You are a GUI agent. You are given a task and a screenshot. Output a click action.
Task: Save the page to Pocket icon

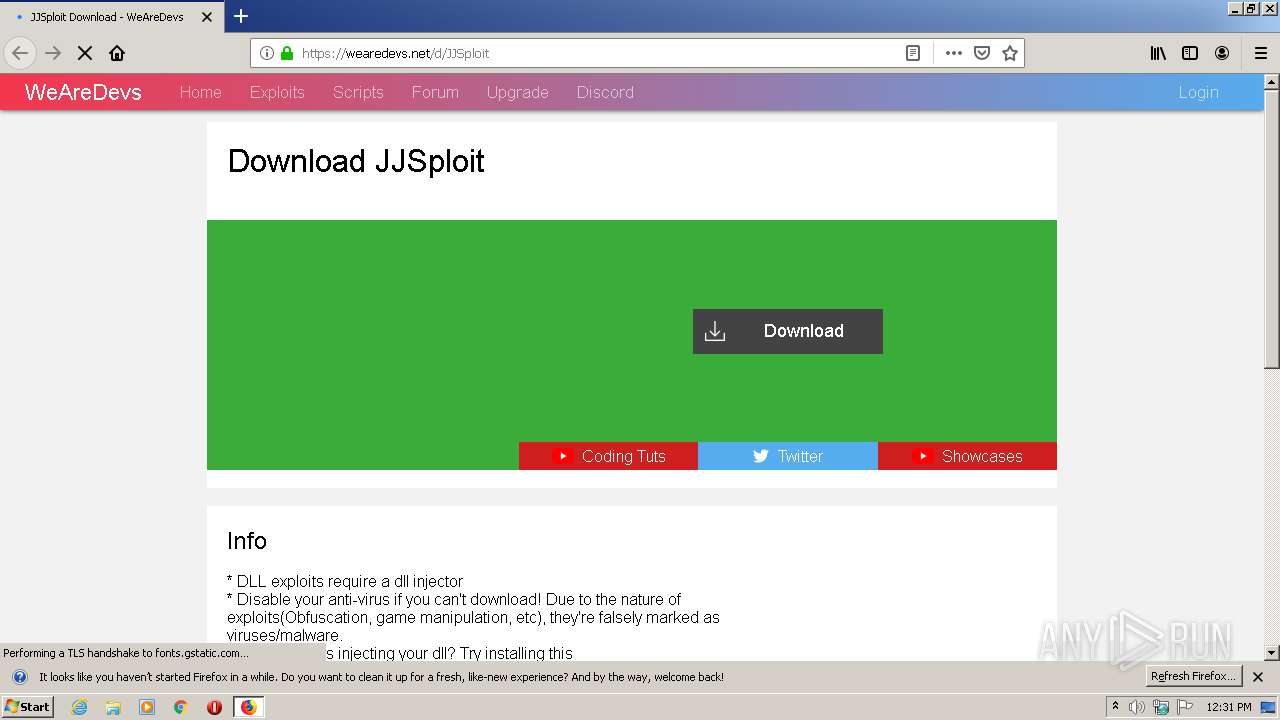[x=982, y=53]
